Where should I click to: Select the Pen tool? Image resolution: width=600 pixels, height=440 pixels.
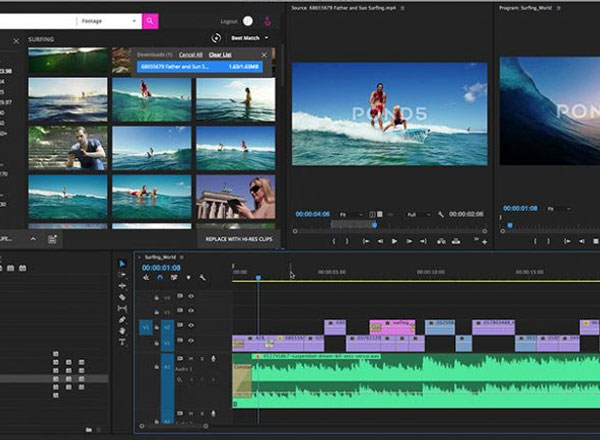[122, 319]
